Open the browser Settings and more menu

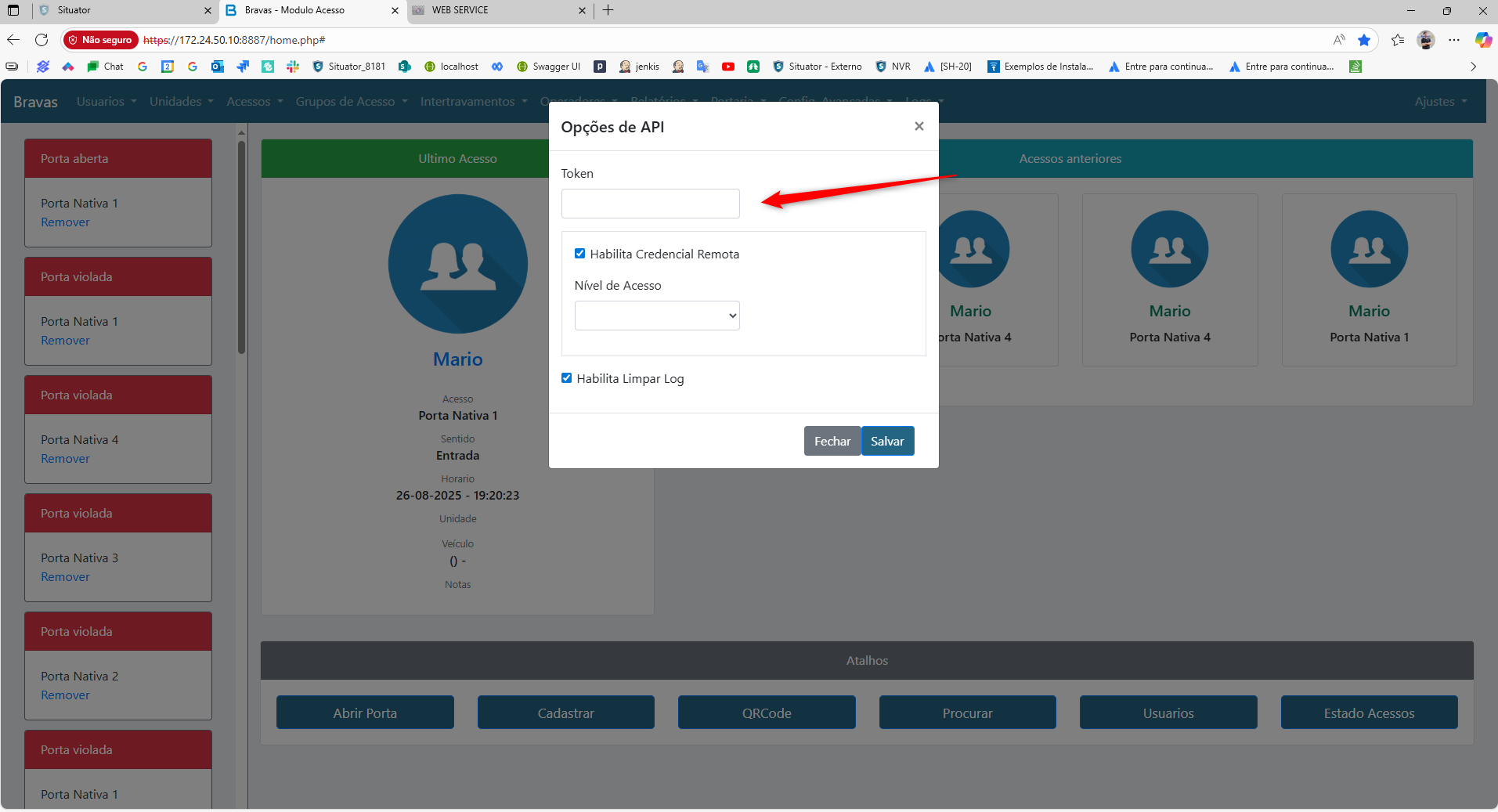coord(1454,40)
